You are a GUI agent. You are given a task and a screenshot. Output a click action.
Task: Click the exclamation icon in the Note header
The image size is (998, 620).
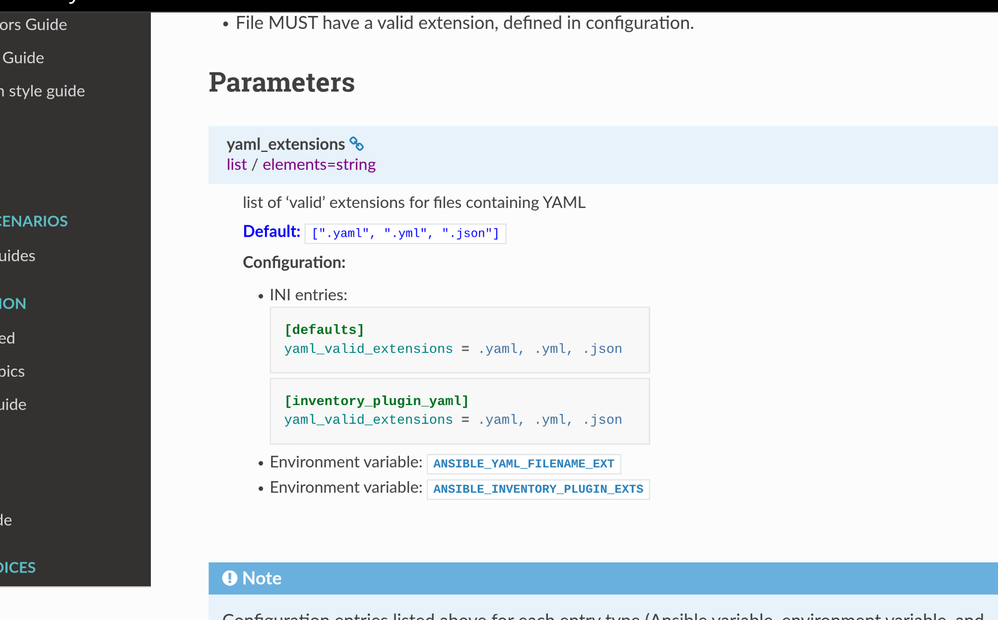point(230,578)
